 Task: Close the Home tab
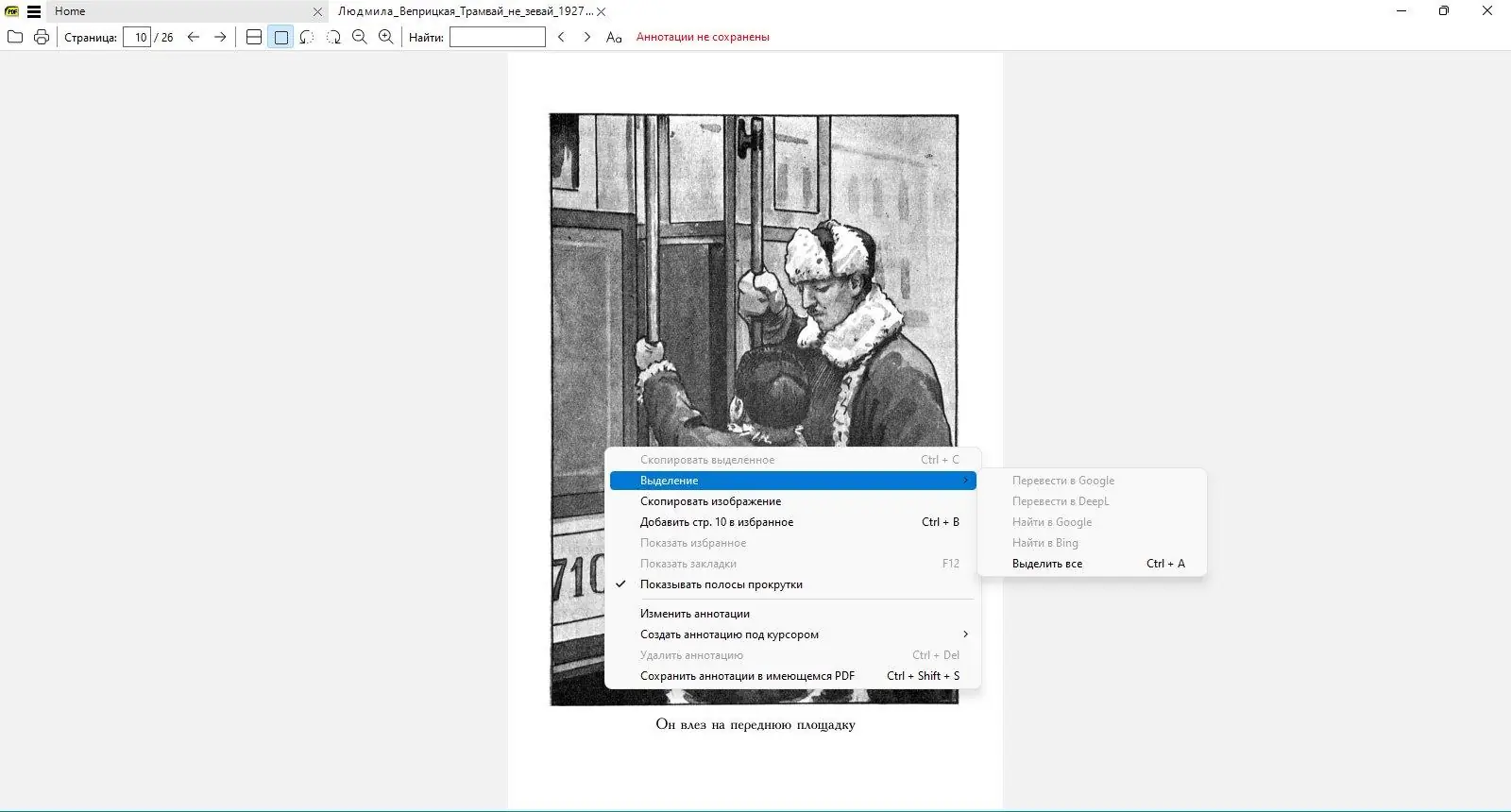coord(317,11)
